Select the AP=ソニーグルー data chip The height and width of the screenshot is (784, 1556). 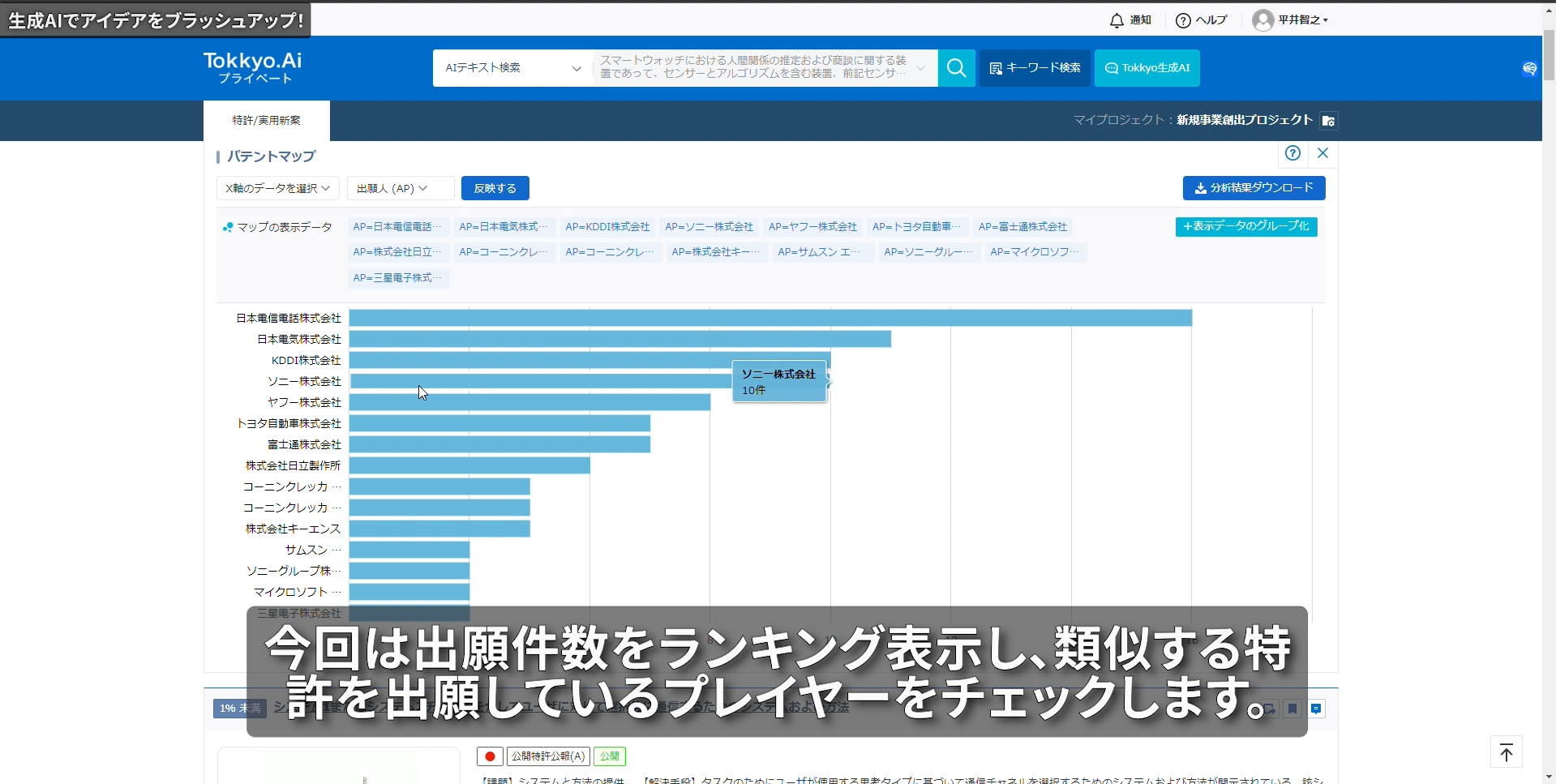(928, 252)
